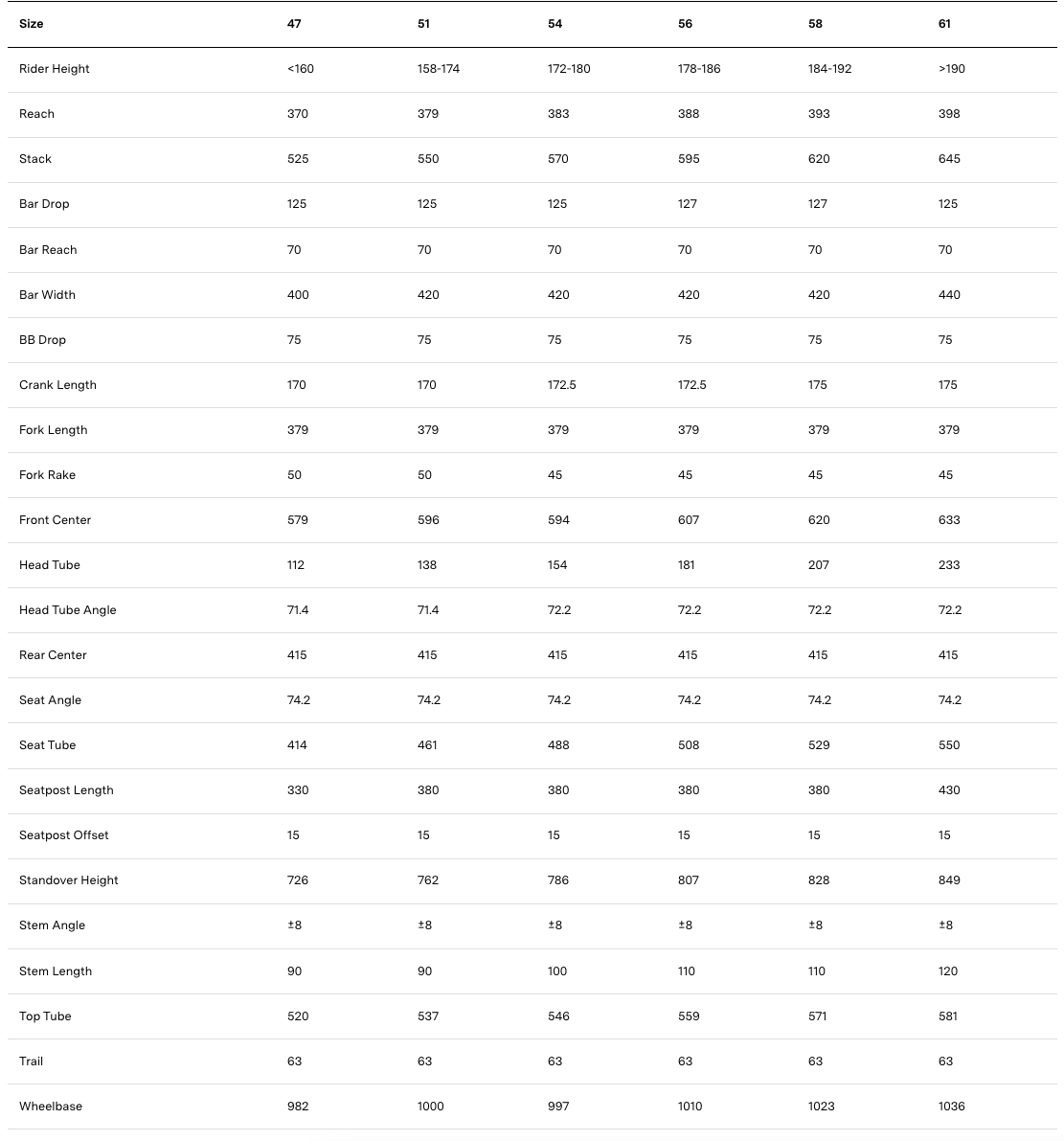This screenshot has height=1141, width=1064.
Task: Click the head tube value 207
Action: coord(819,565)
